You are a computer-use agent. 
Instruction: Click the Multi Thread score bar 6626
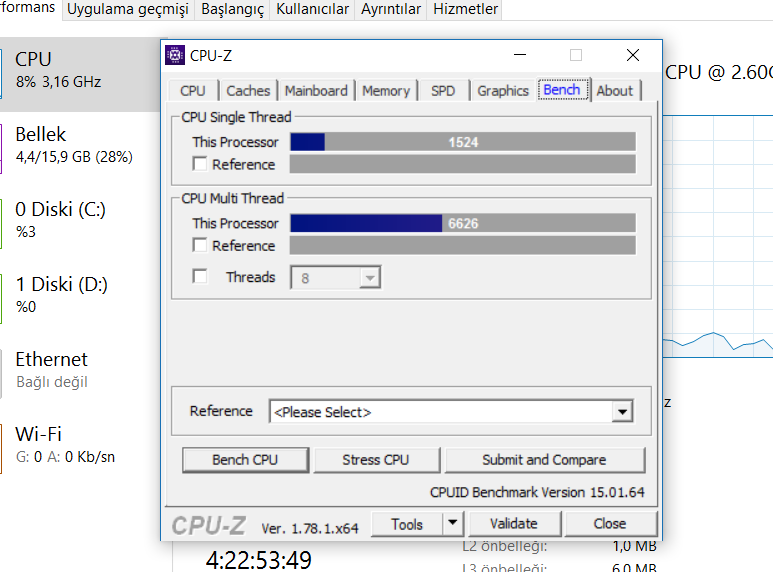click(x=463, y=223)
